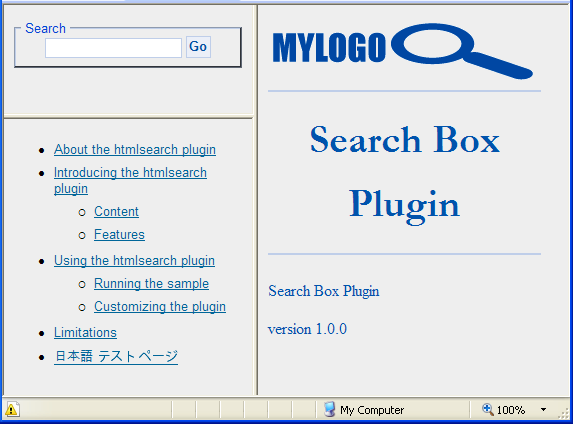
Task: Click the yellow warning icon in status bar
Action: coord(11,410)
